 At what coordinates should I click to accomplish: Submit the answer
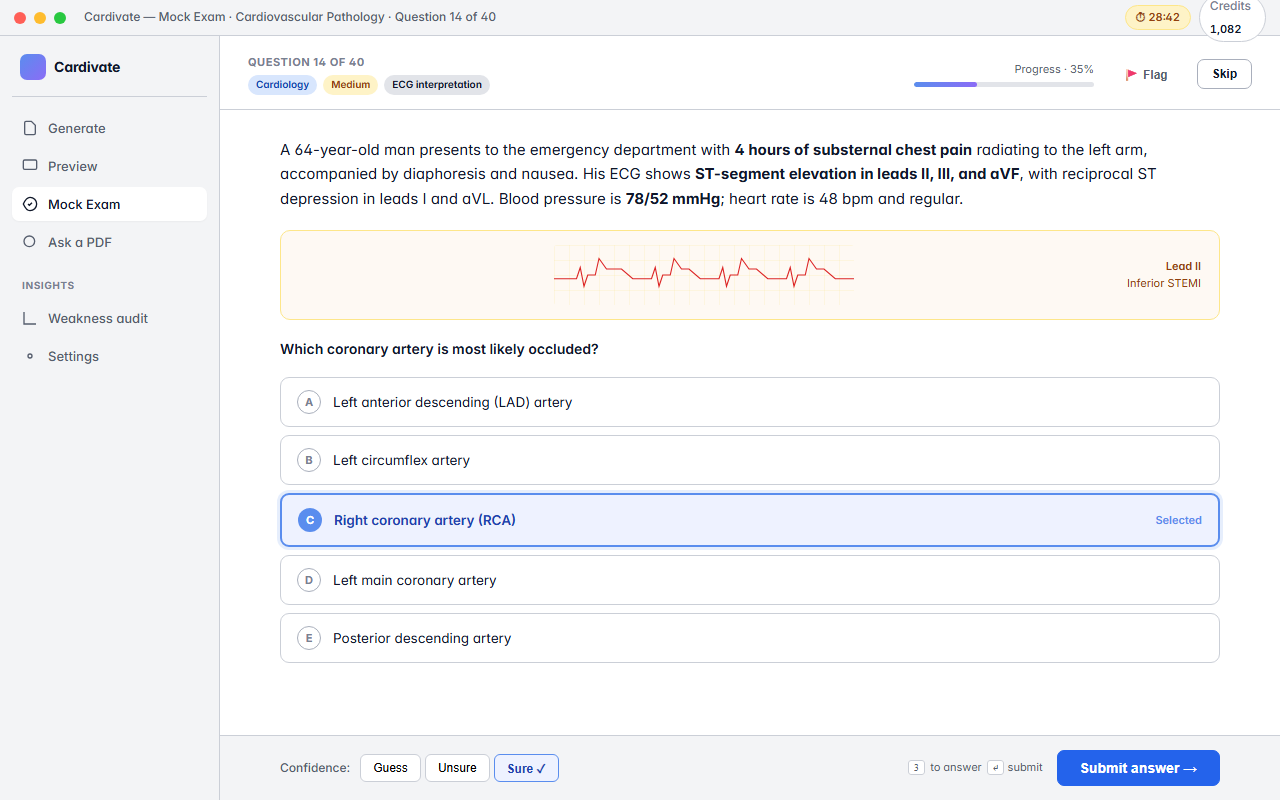1138,768
